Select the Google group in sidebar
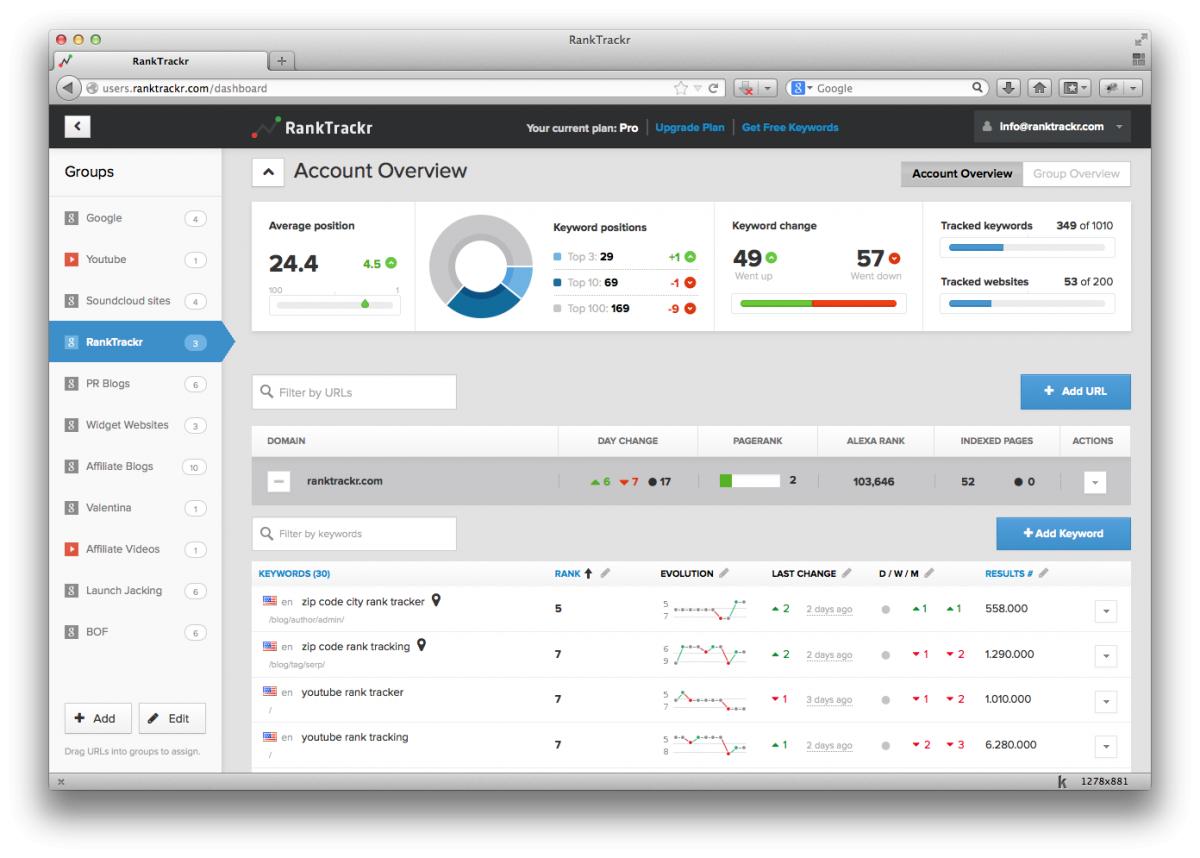1200x858 pixels. pyautogui.click(x=135, y=219)
